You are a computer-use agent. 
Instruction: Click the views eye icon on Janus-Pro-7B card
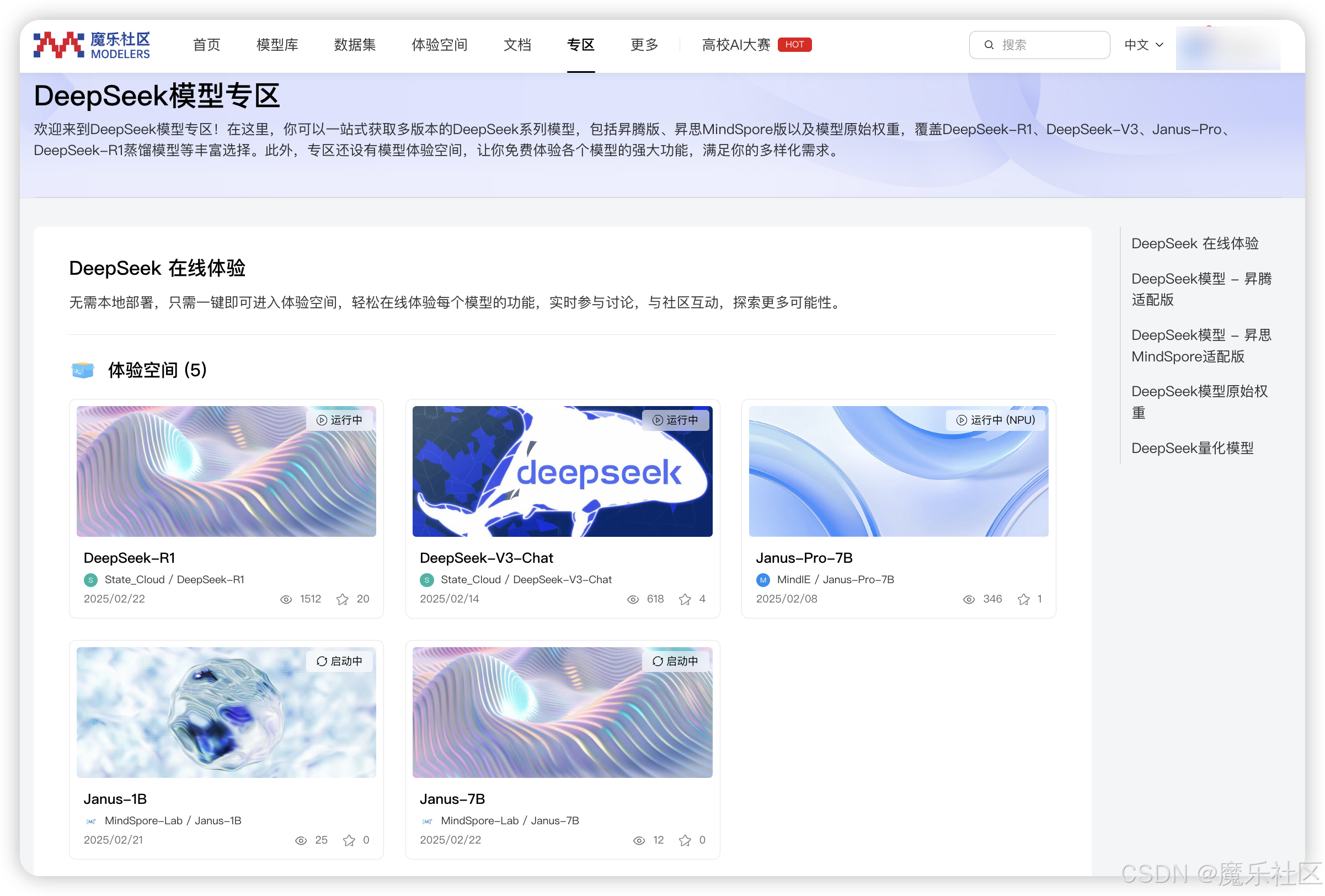[968, 599]
